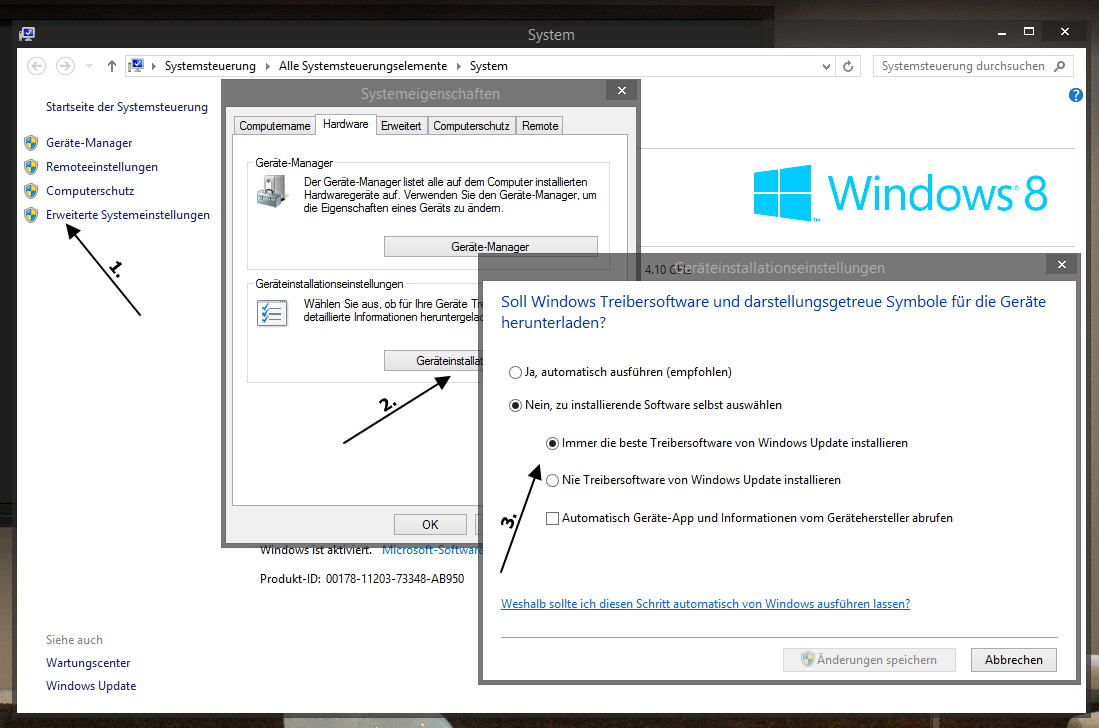Expand the chevron after Alle Systemsteuerungselemente

pyautogui.click(x=458, y=67)
